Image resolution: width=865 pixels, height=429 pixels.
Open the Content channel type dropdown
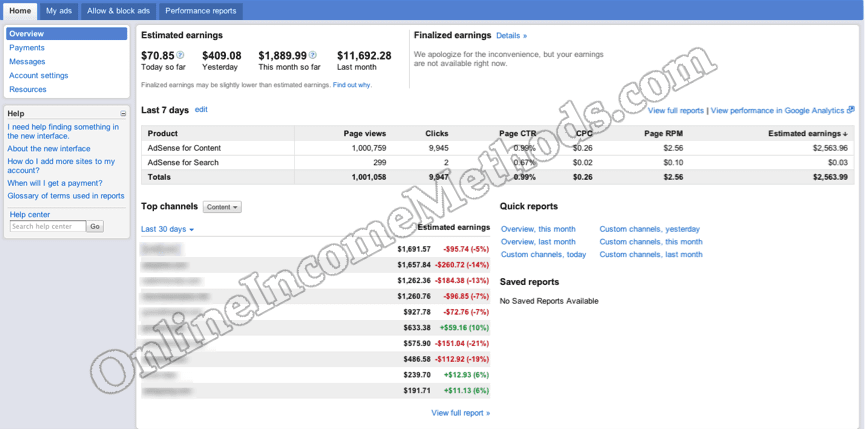coord(222,207)
